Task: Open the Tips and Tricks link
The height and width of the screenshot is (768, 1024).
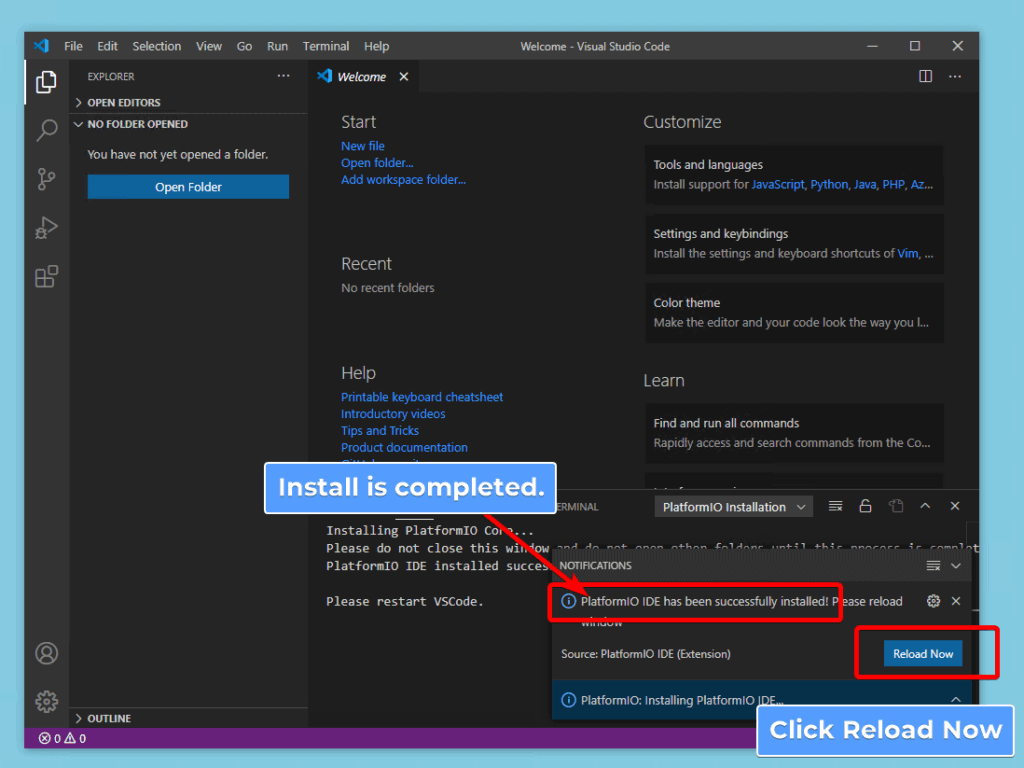Action: 379,431
